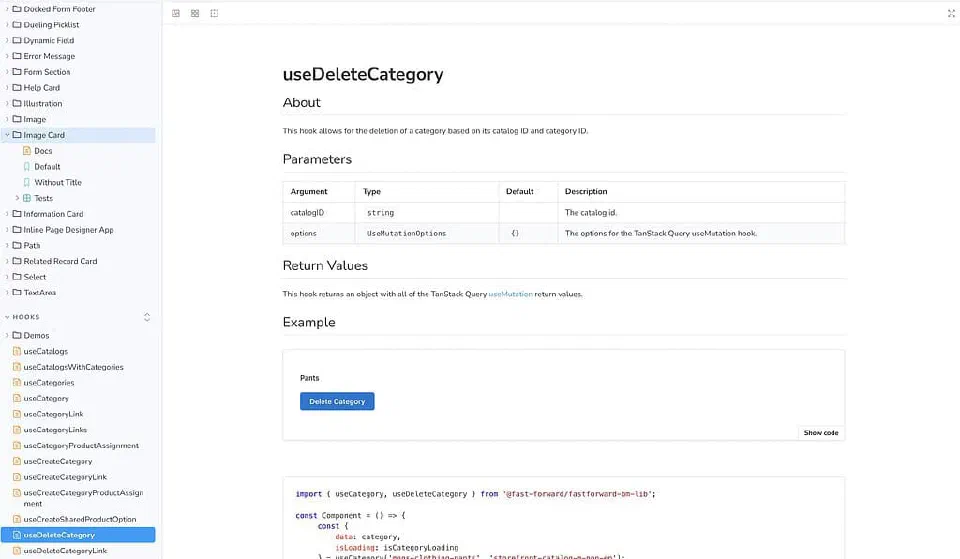Open useDeleteCategoryLink in the sidebar

[65, 551]
